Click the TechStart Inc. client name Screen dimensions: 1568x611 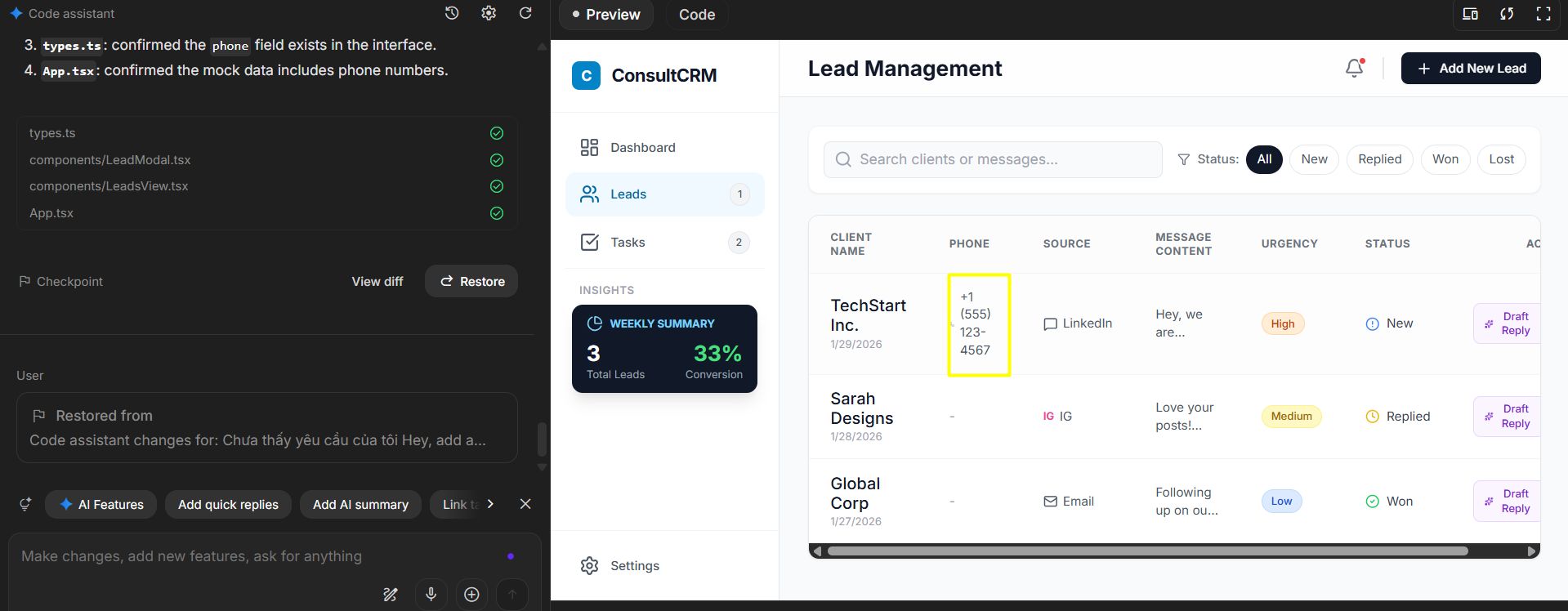coord(868,315)
